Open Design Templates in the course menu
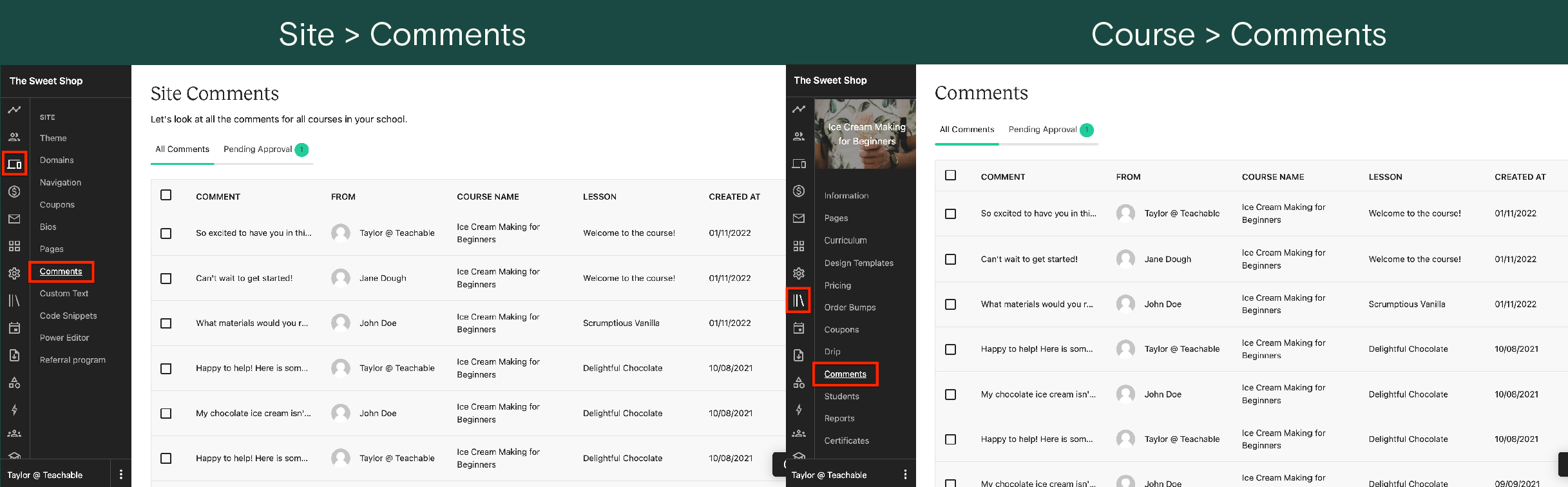This screenshot has height=487, width=1568. tap(859, 263)
